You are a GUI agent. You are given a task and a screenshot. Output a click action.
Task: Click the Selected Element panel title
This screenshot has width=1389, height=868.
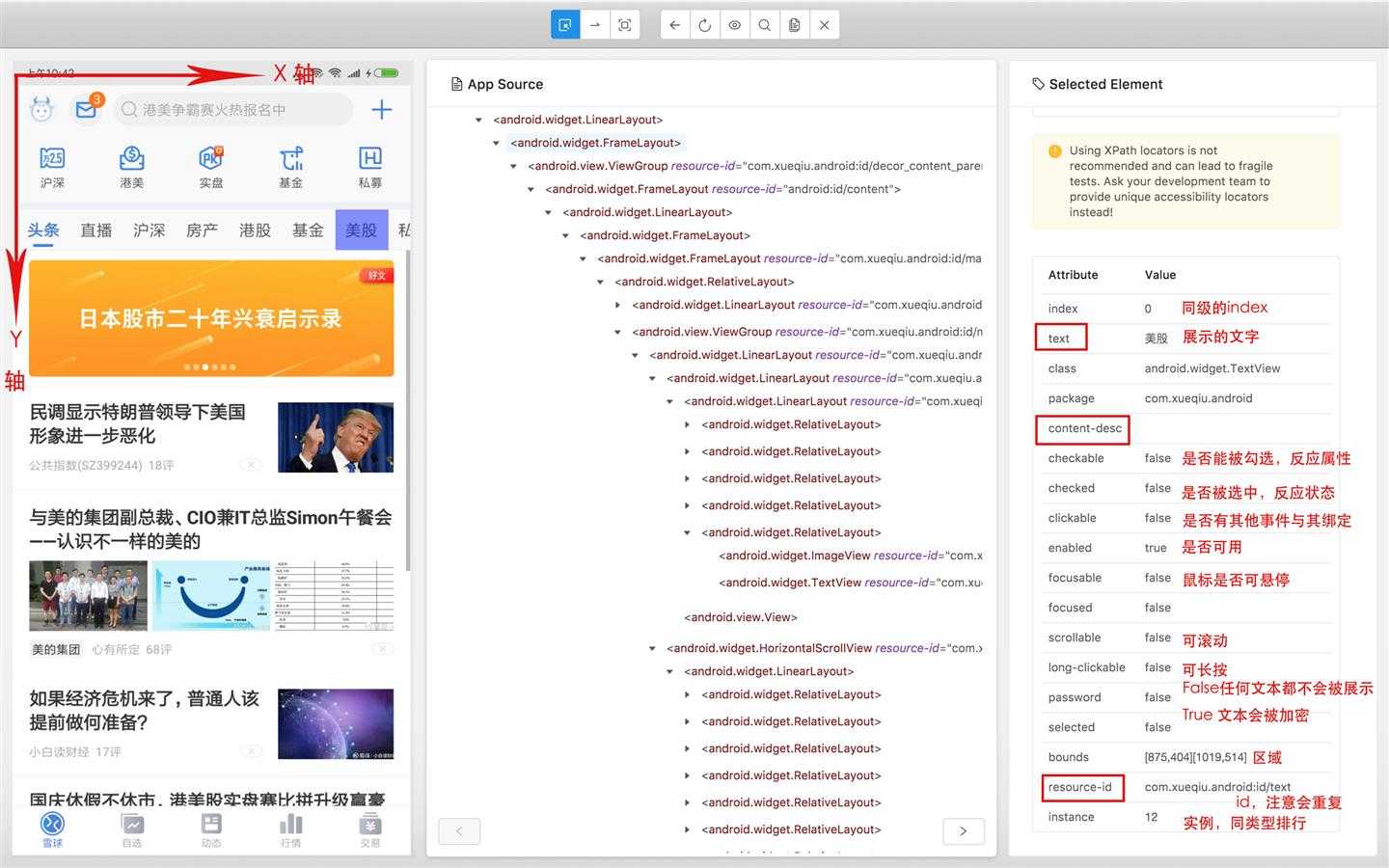(x=1105, y=84)
